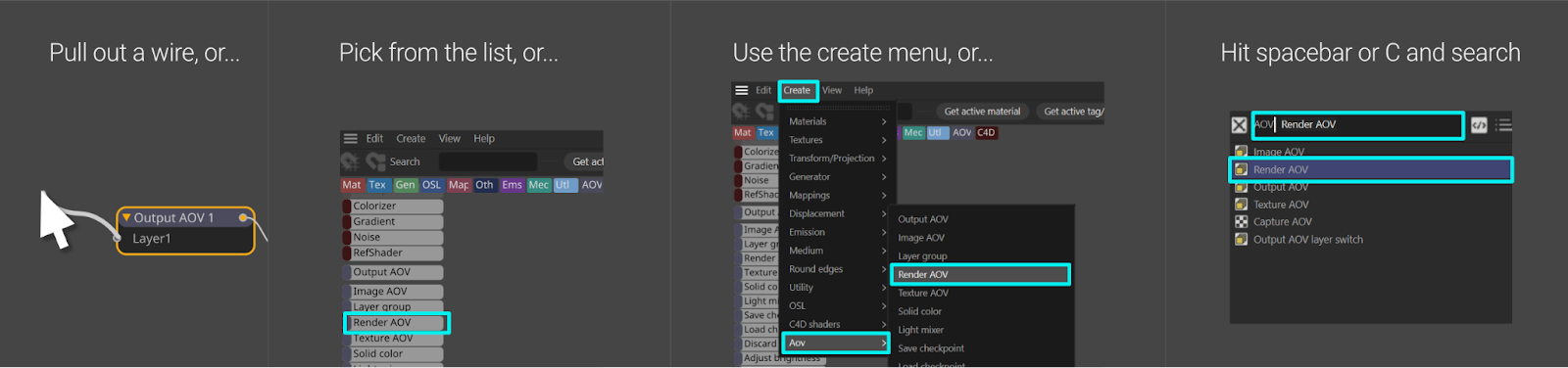The image size is (1568, 368).
Task: Toggle the Gen filter tag
Action: [x=405, y=185]
